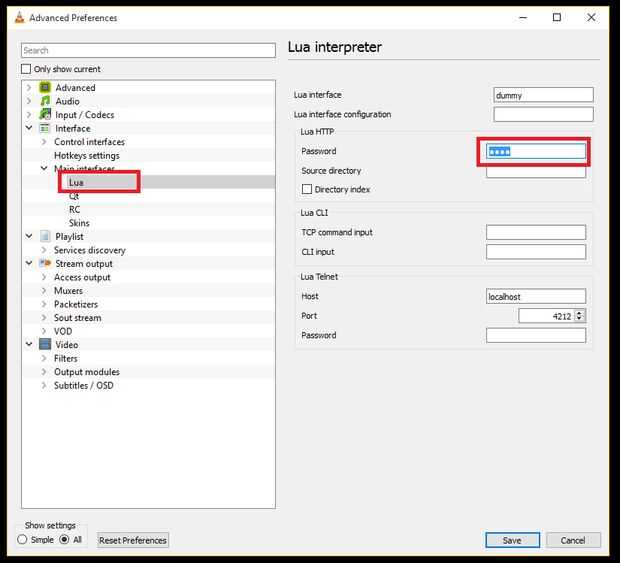Click the Port number field 4212

coord(546,316)
